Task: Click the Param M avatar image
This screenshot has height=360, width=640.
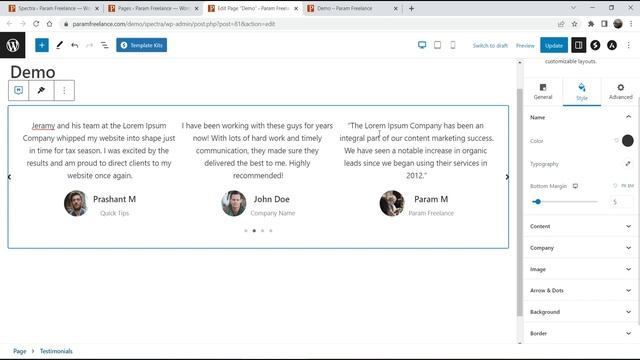Action: tap(391, 203)
